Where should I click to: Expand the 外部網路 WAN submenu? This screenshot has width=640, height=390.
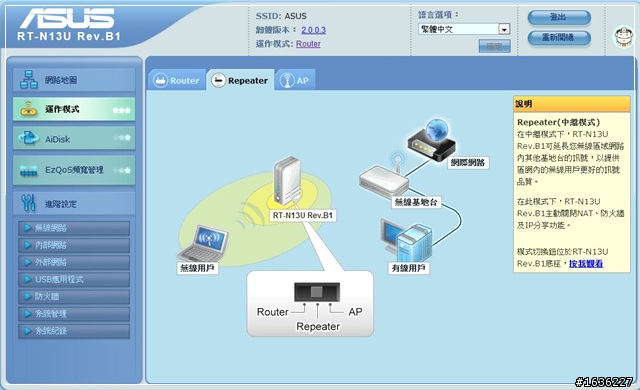(x=74, y=262)
